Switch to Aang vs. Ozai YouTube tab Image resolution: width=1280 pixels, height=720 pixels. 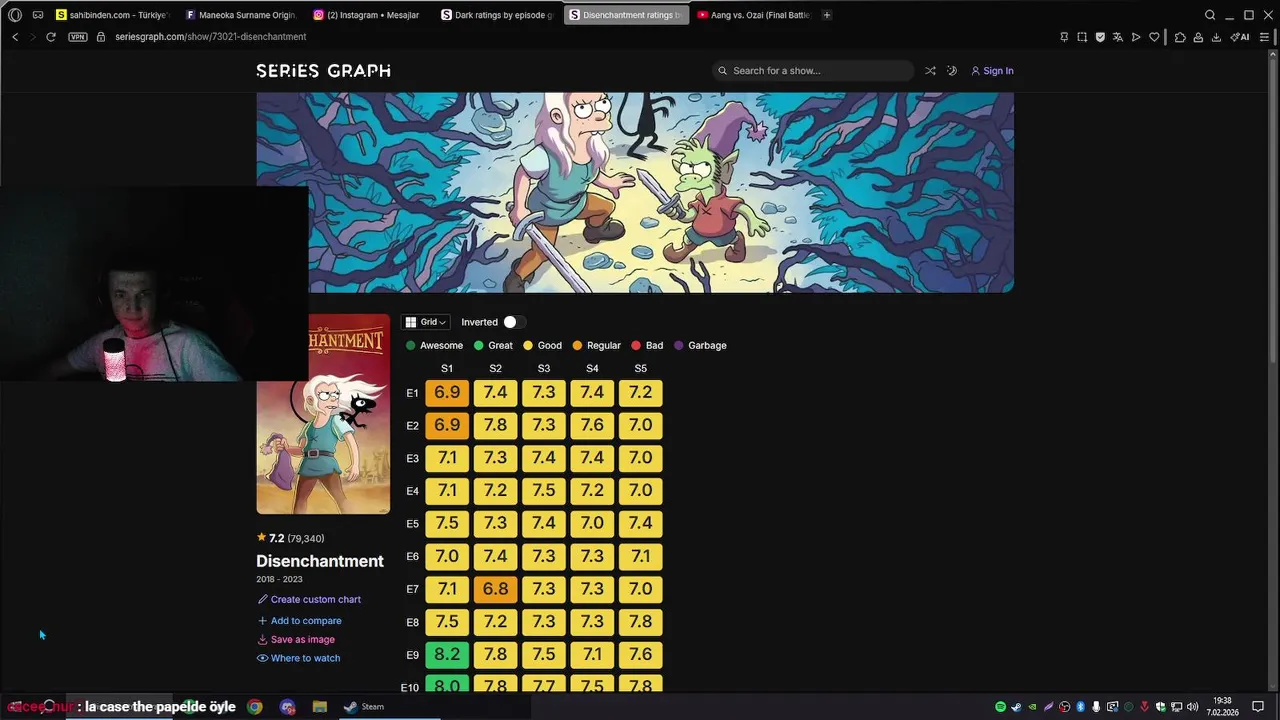pos(754,15)
